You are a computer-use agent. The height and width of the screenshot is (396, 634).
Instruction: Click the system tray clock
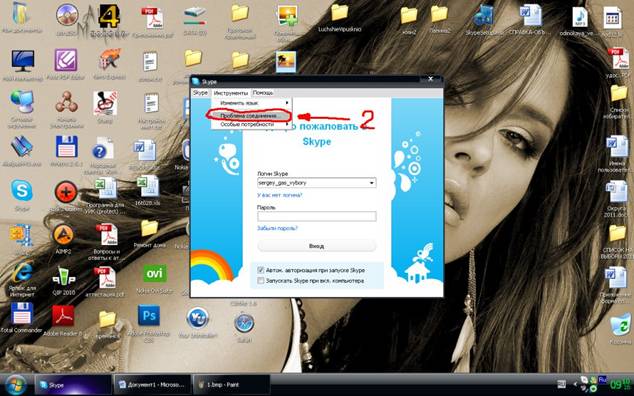coord(621,384)
